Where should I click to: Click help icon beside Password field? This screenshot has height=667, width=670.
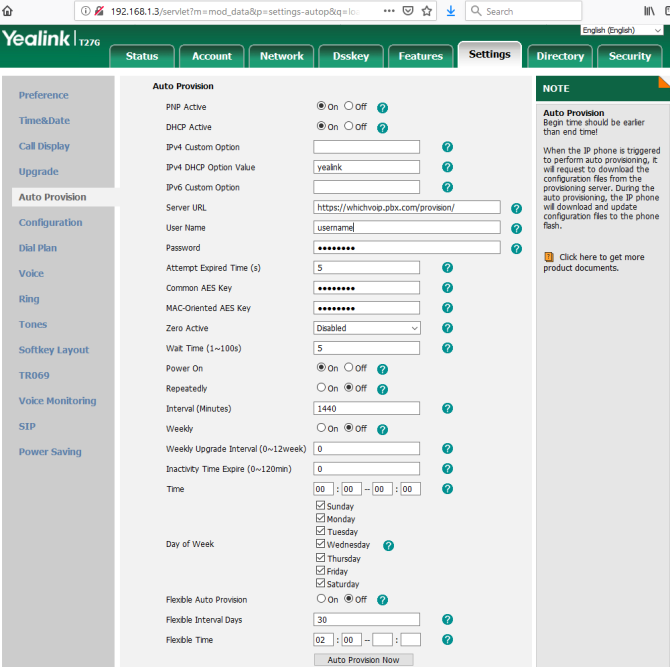(516, 249)
